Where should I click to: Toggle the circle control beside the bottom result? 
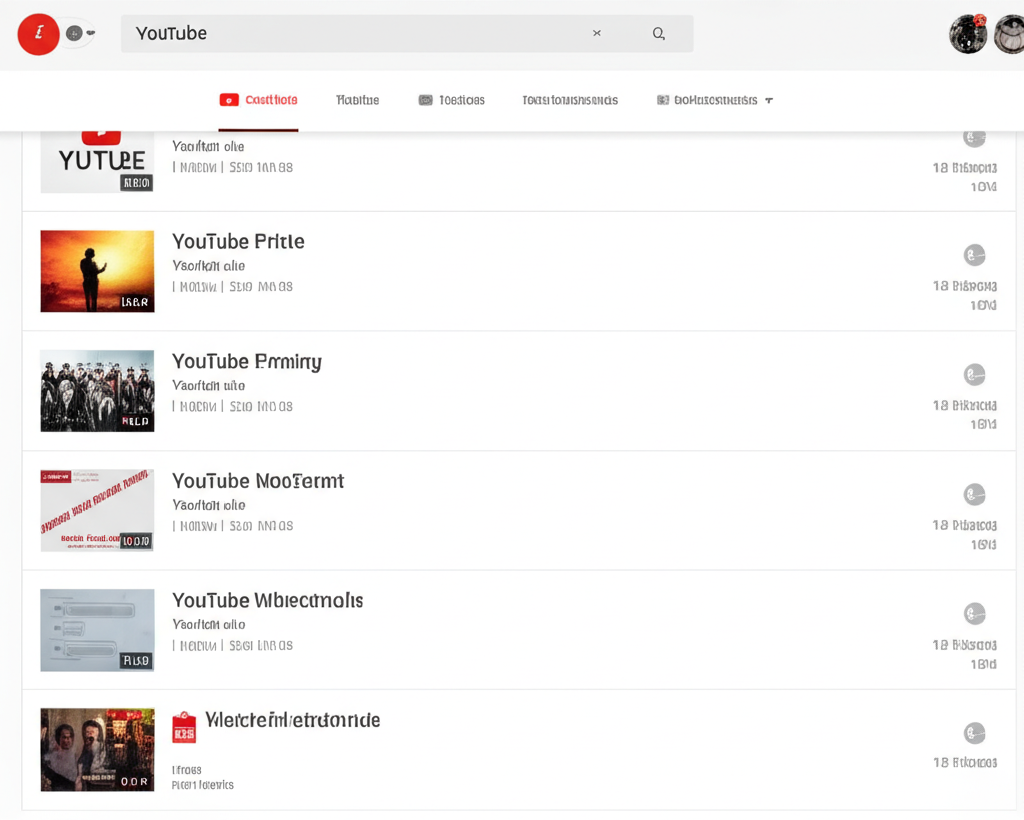[x=974, y=733]
